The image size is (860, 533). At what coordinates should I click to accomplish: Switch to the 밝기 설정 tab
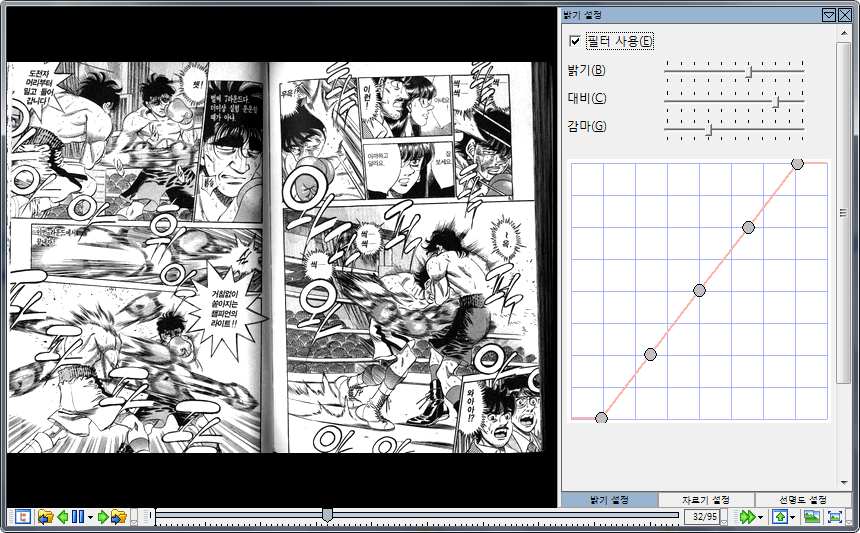click(609, 500)
